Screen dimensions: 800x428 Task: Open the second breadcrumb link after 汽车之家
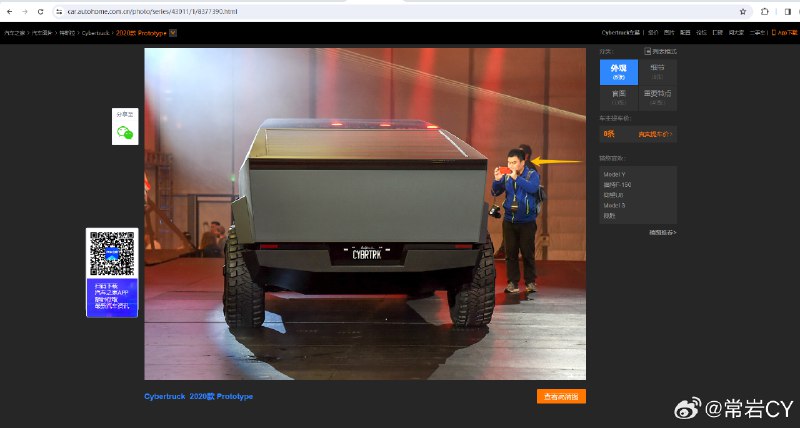[x=42, y=33]
